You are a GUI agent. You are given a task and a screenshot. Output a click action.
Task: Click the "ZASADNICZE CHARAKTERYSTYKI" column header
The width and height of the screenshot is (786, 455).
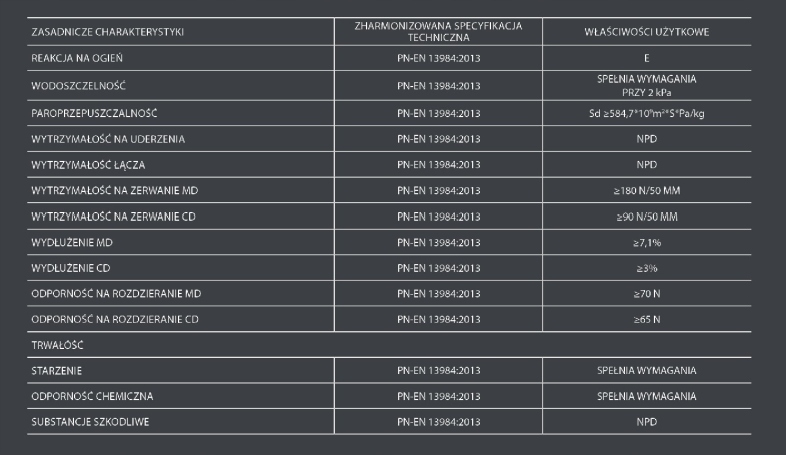108,33
